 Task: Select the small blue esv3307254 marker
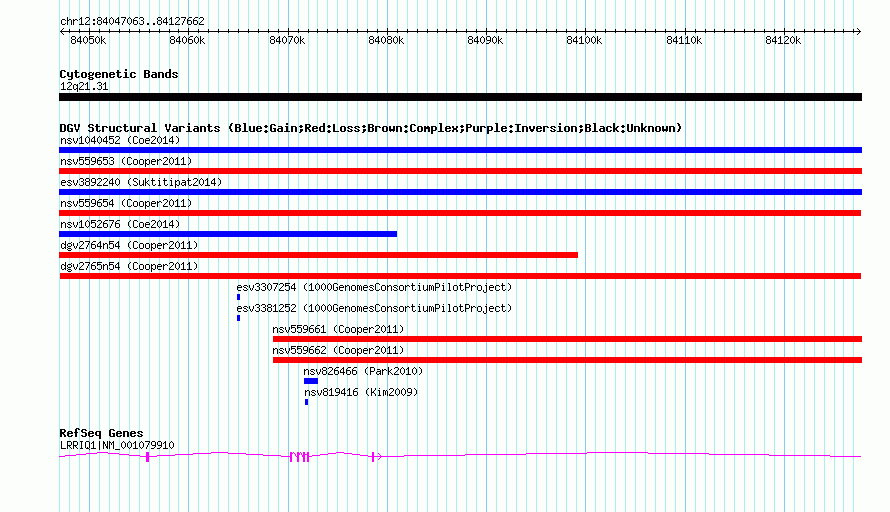[238, 297]
